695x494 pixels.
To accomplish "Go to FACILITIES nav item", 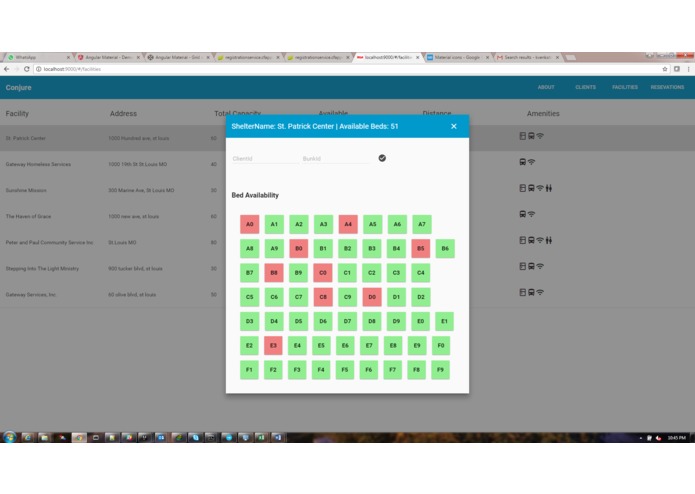I will [625, 87].
